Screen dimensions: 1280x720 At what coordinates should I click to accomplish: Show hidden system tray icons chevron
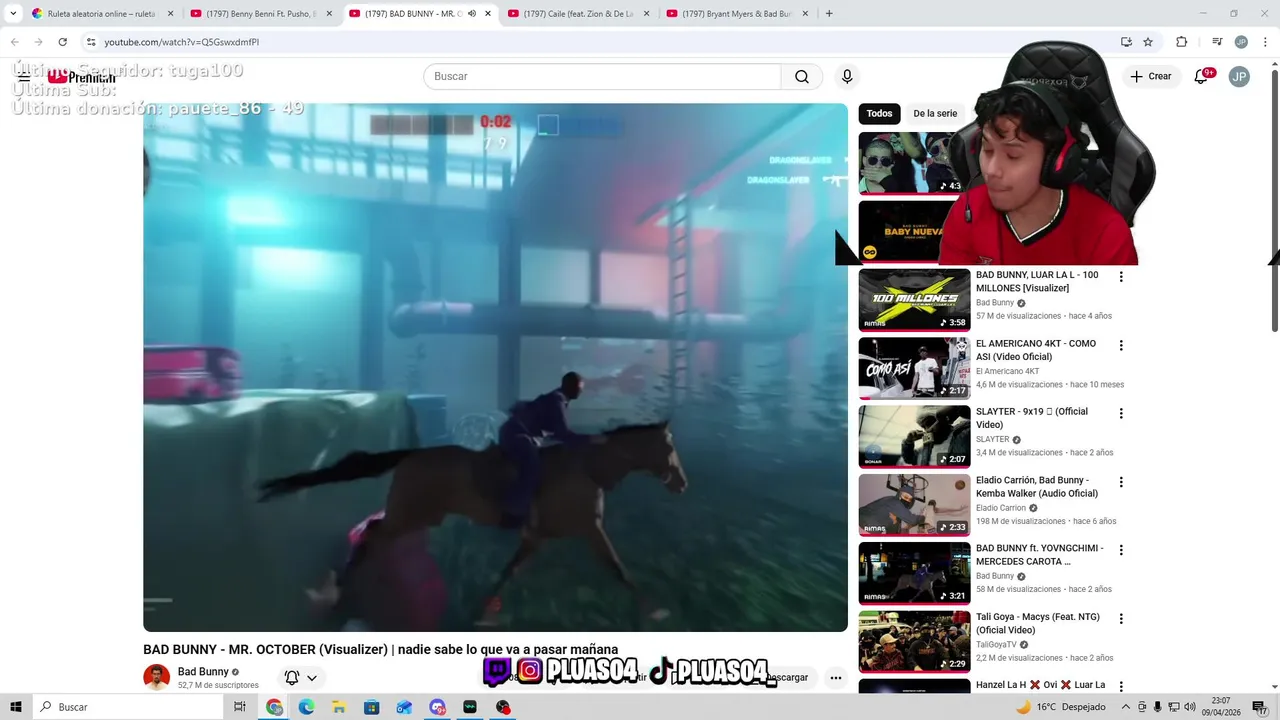pos(1126,707)
